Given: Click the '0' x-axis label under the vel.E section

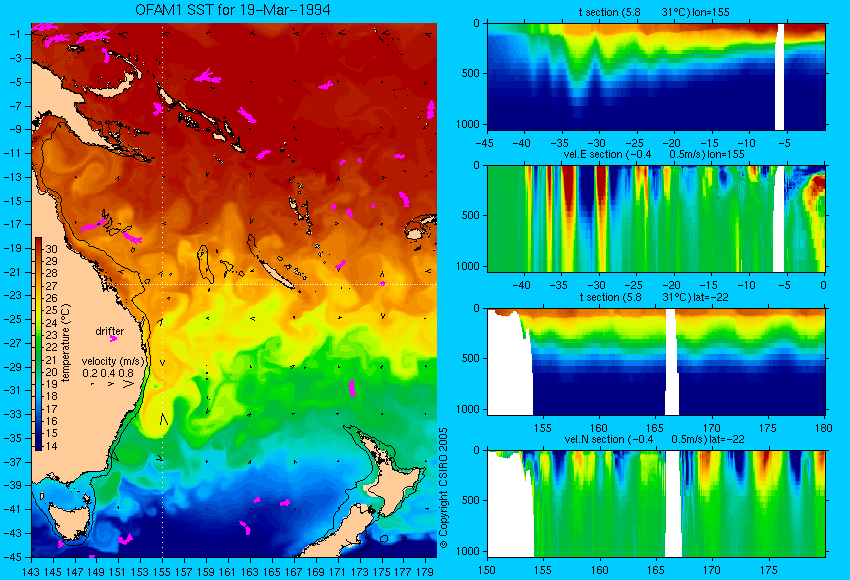Looking at the screenshot, I should [x=823, y=285].
